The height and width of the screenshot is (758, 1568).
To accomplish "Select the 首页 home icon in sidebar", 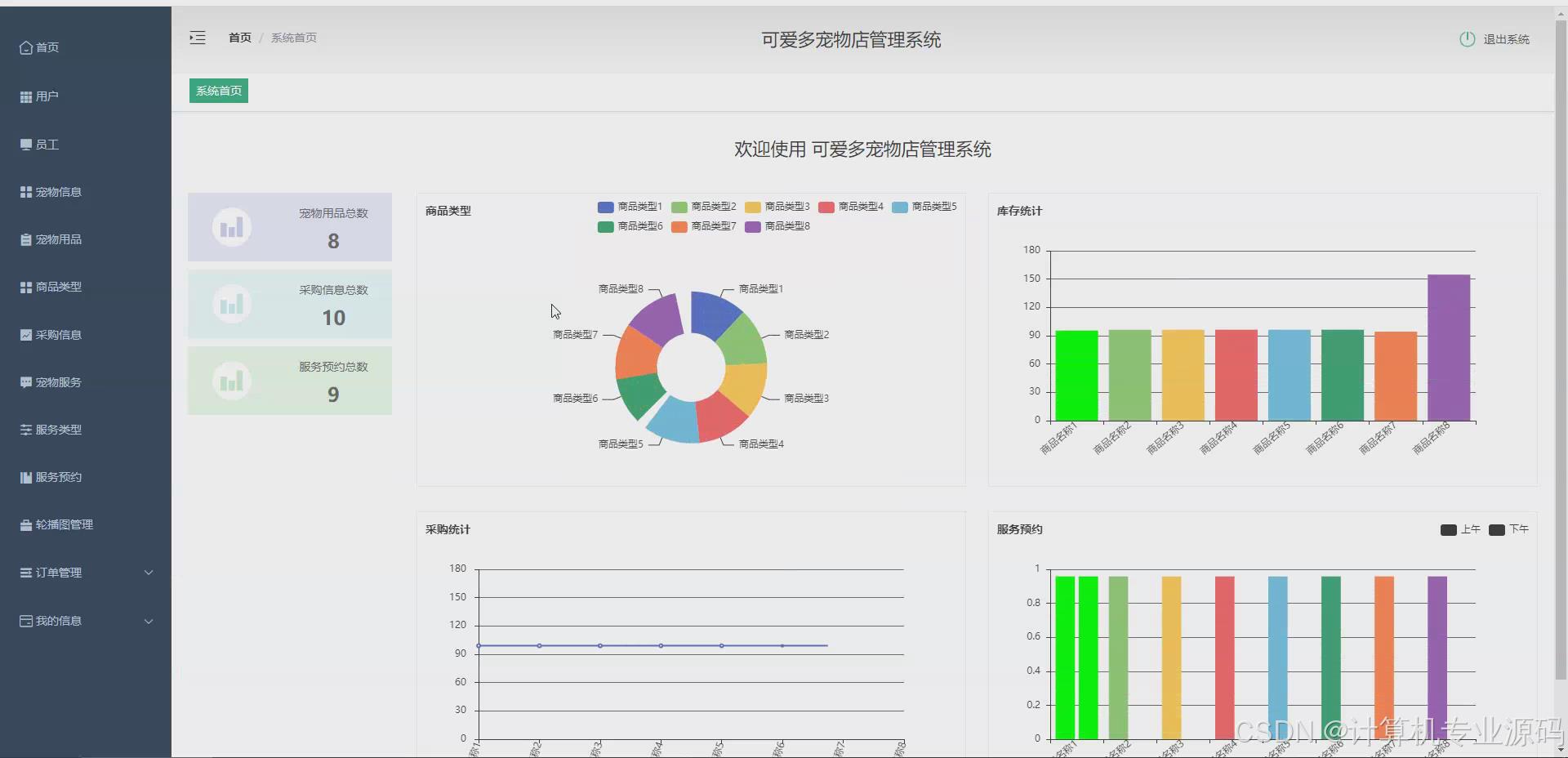I will 25,47.
